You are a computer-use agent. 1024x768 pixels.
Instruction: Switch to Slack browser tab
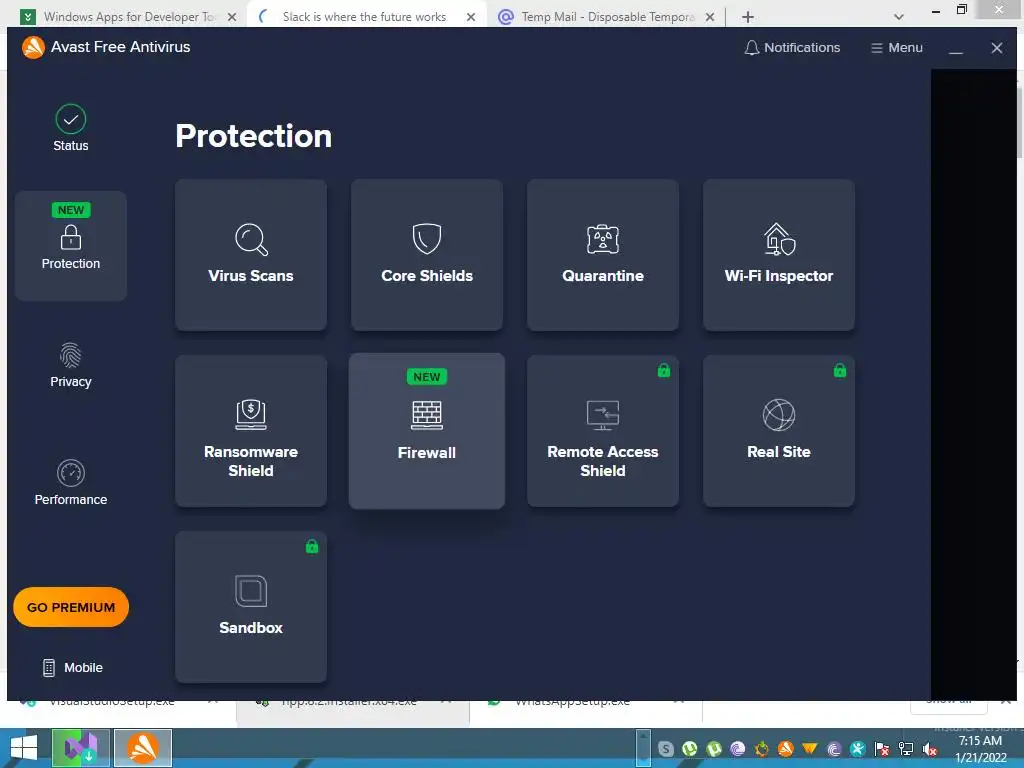point(364,16)
